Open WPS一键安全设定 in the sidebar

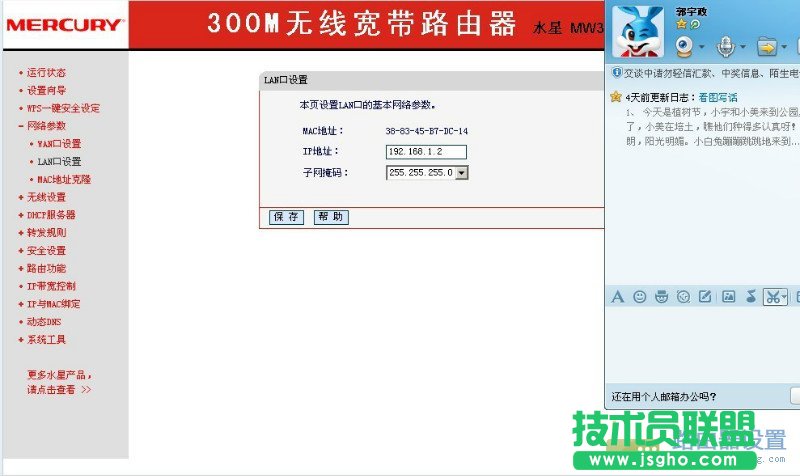pos(63,108)
